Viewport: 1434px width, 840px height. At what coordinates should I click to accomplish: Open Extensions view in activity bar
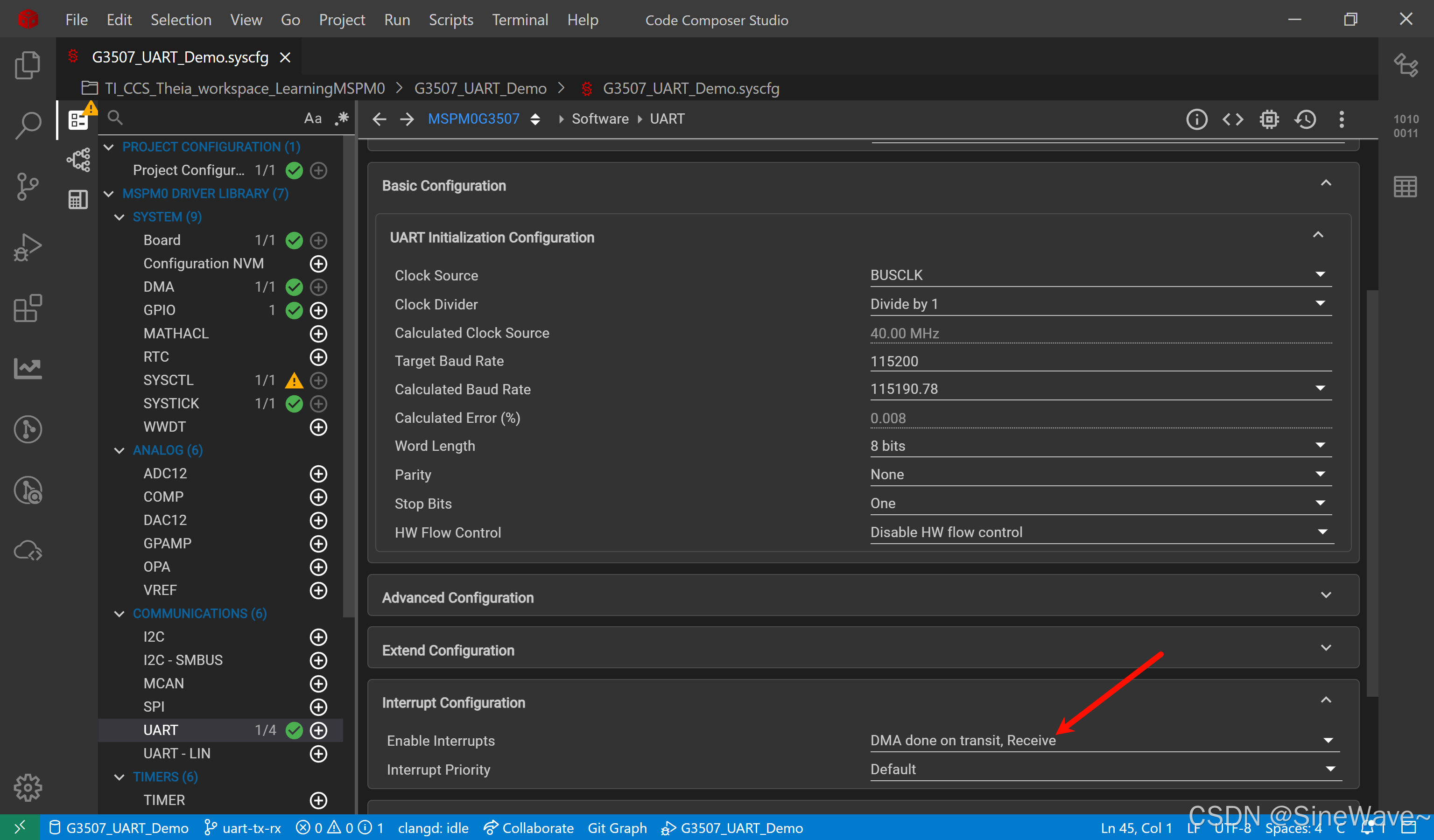(28, 308)
